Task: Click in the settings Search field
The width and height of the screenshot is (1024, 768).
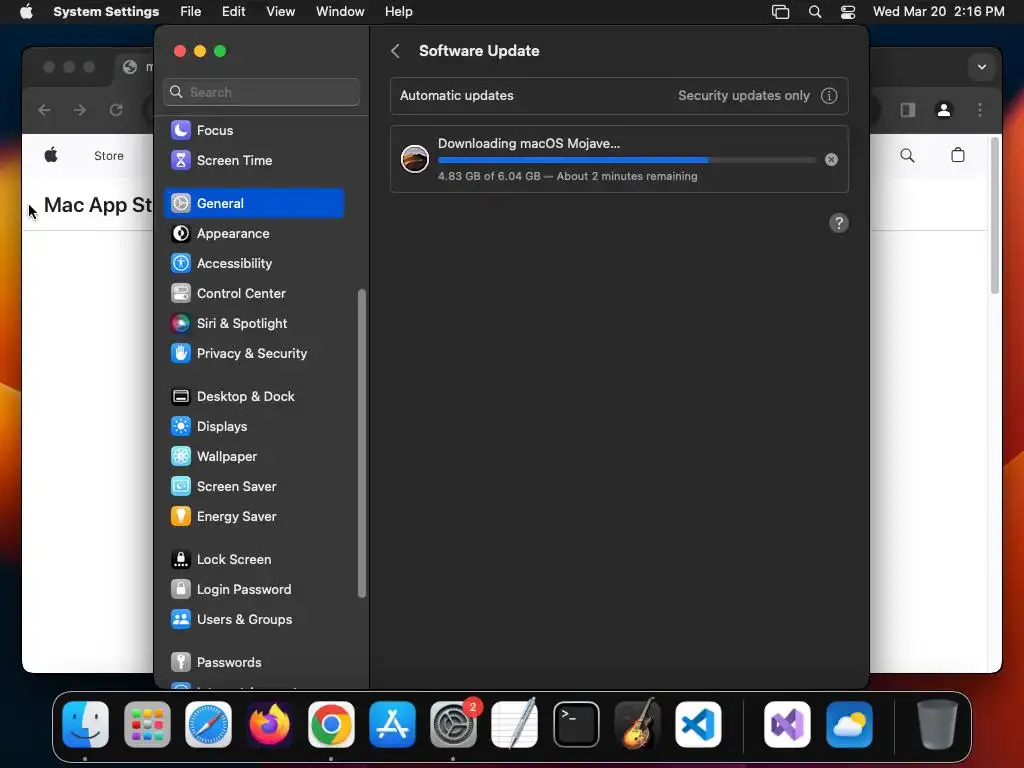Action: click(261, 92)
